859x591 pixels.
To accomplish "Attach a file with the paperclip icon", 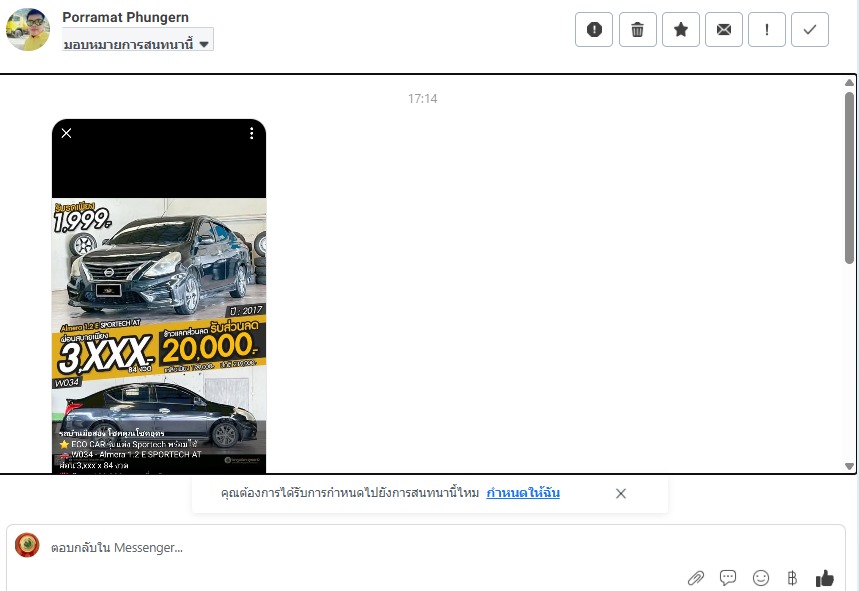I will coord(696,578).
